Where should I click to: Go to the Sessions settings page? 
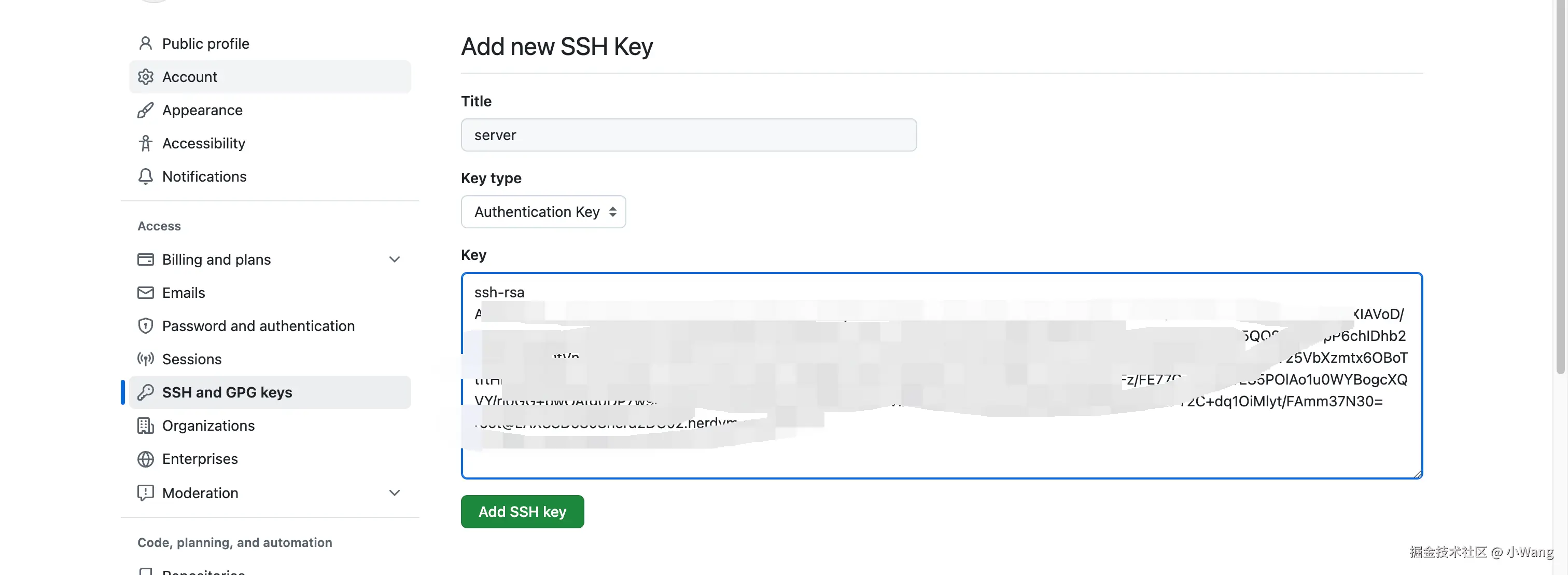pos(192,359)
